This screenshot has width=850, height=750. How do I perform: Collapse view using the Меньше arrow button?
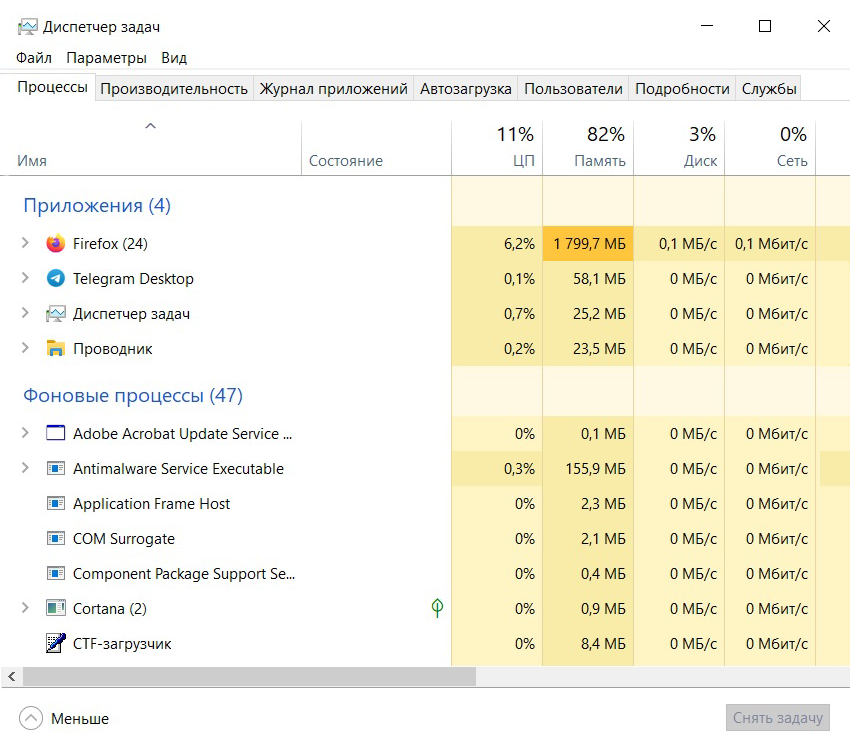(31, 718)
